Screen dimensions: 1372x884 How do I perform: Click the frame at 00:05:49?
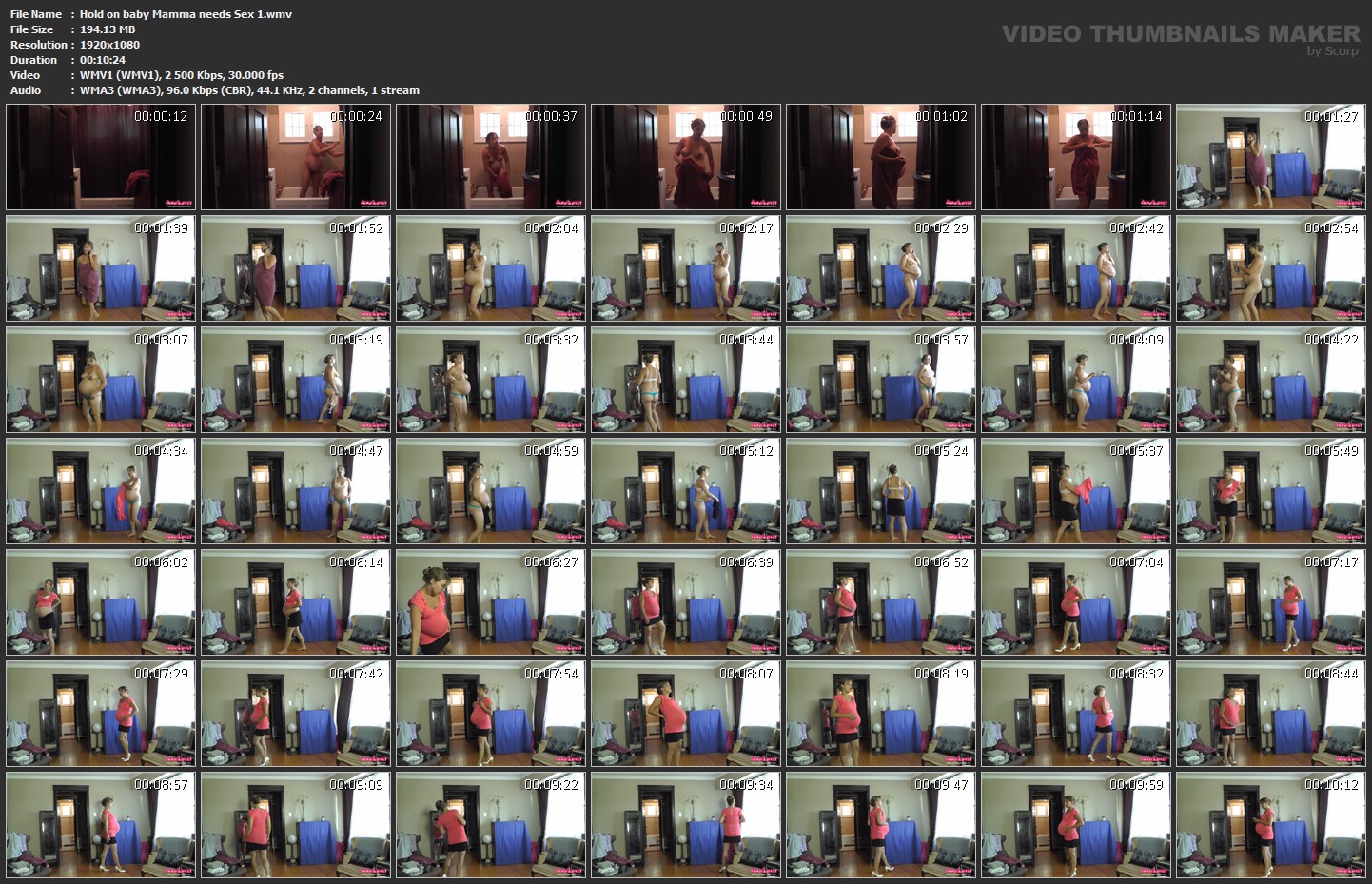pyautogui.click(x=1271, y=491)
